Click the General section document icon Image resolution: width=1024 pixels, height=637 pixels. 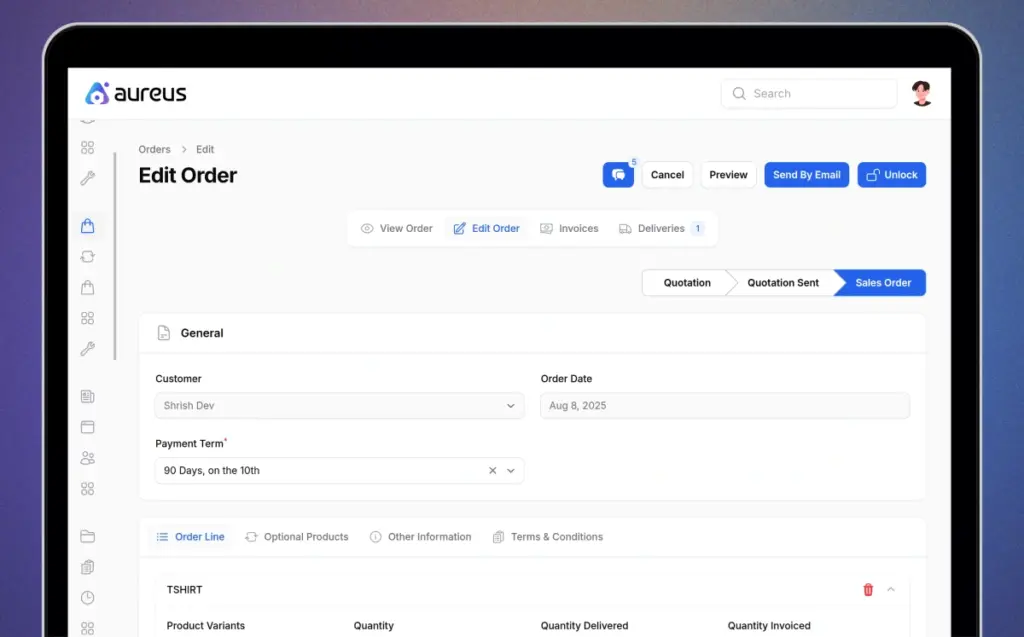(163, 333)
